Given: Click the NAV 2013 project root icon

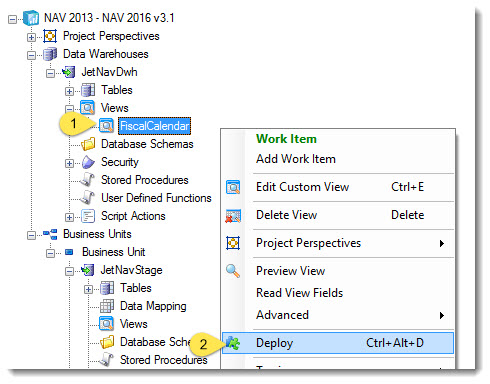Looking at the screenshot, I should pyautogui.click(x=31, y=18).
